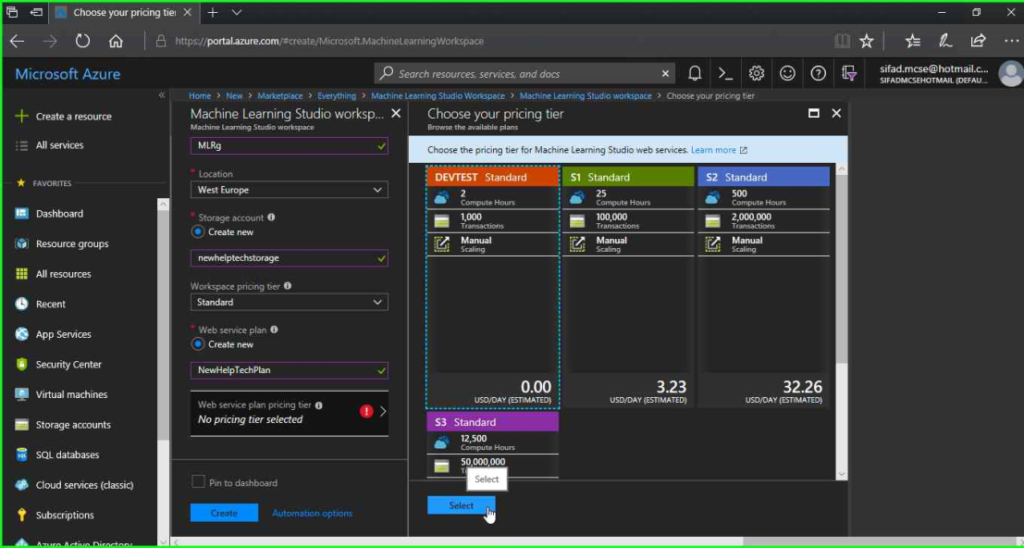1024x548 pixels.
Task: Open portal settings gear
Action: pos(756,73)
